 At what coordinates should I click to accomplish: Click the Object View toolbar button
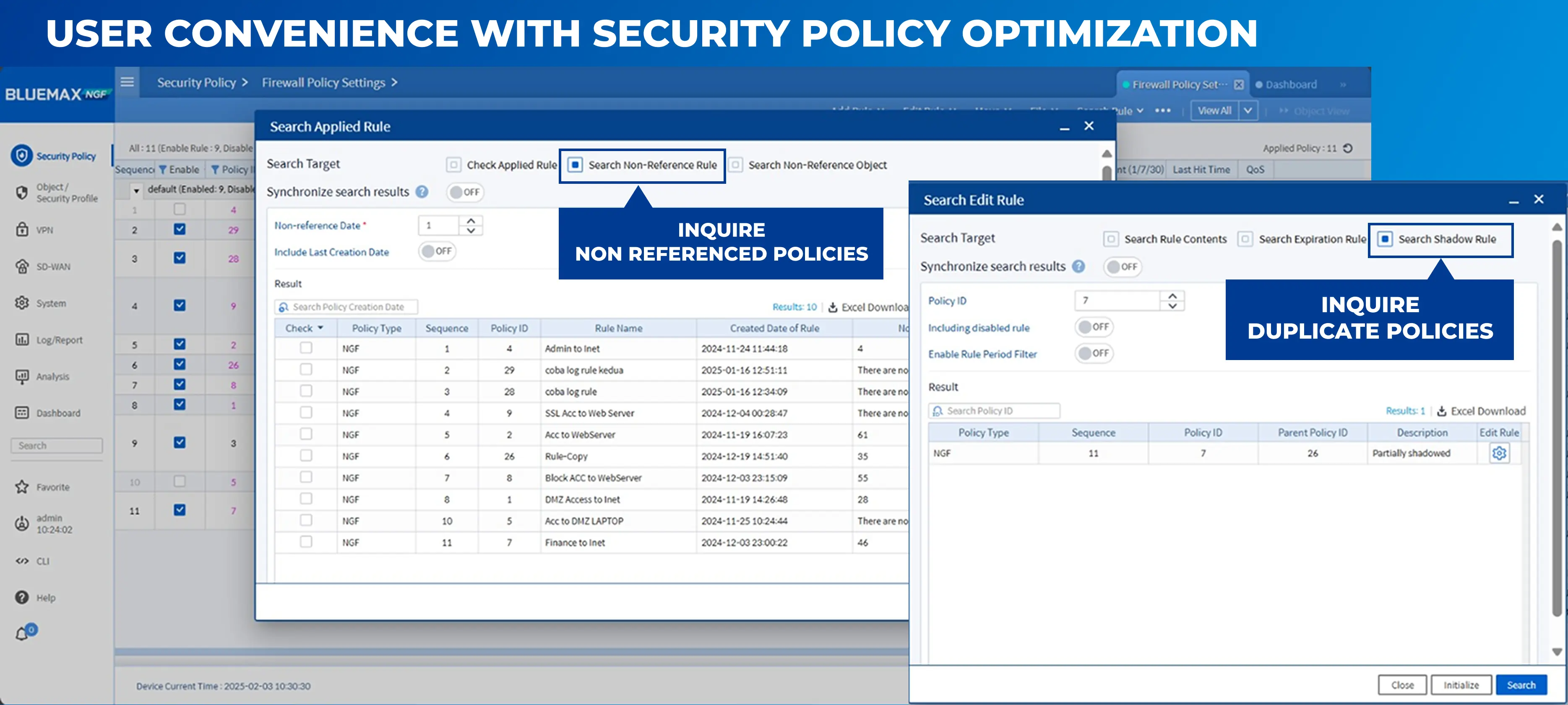(1315, 111)
